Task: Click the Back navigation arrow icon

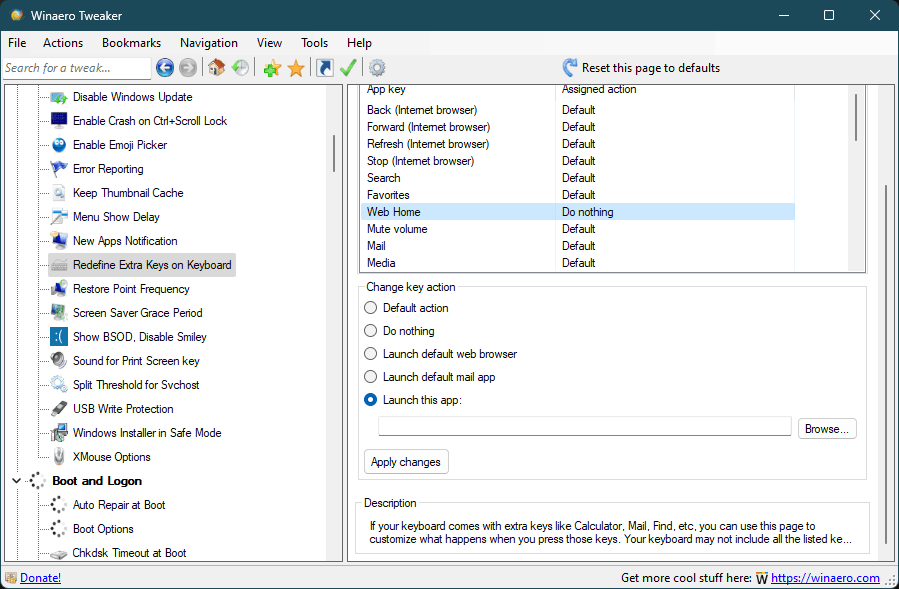Action: click(x=165, y=68)
